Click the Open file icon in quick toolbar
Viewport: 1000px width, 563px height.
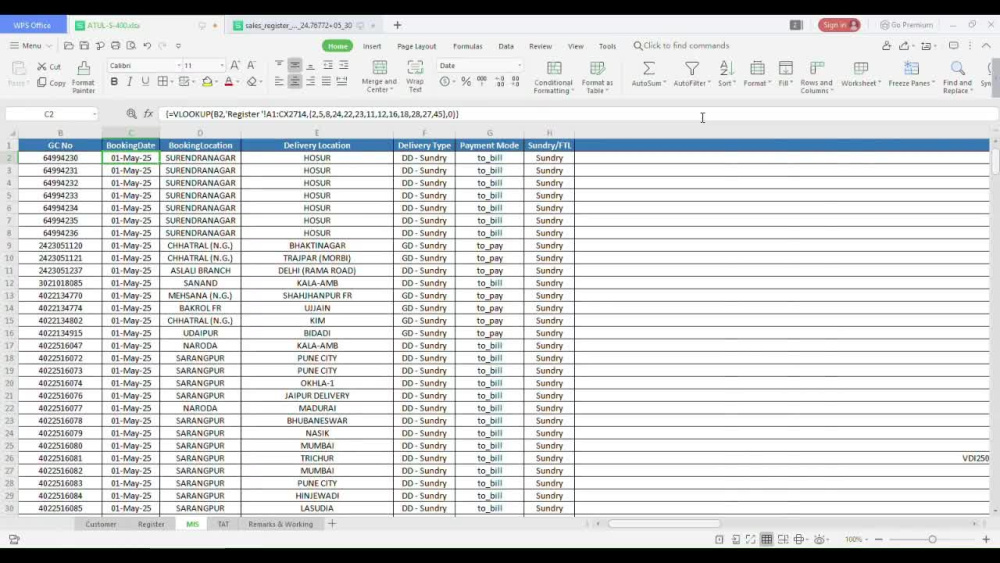coord(68,46)
